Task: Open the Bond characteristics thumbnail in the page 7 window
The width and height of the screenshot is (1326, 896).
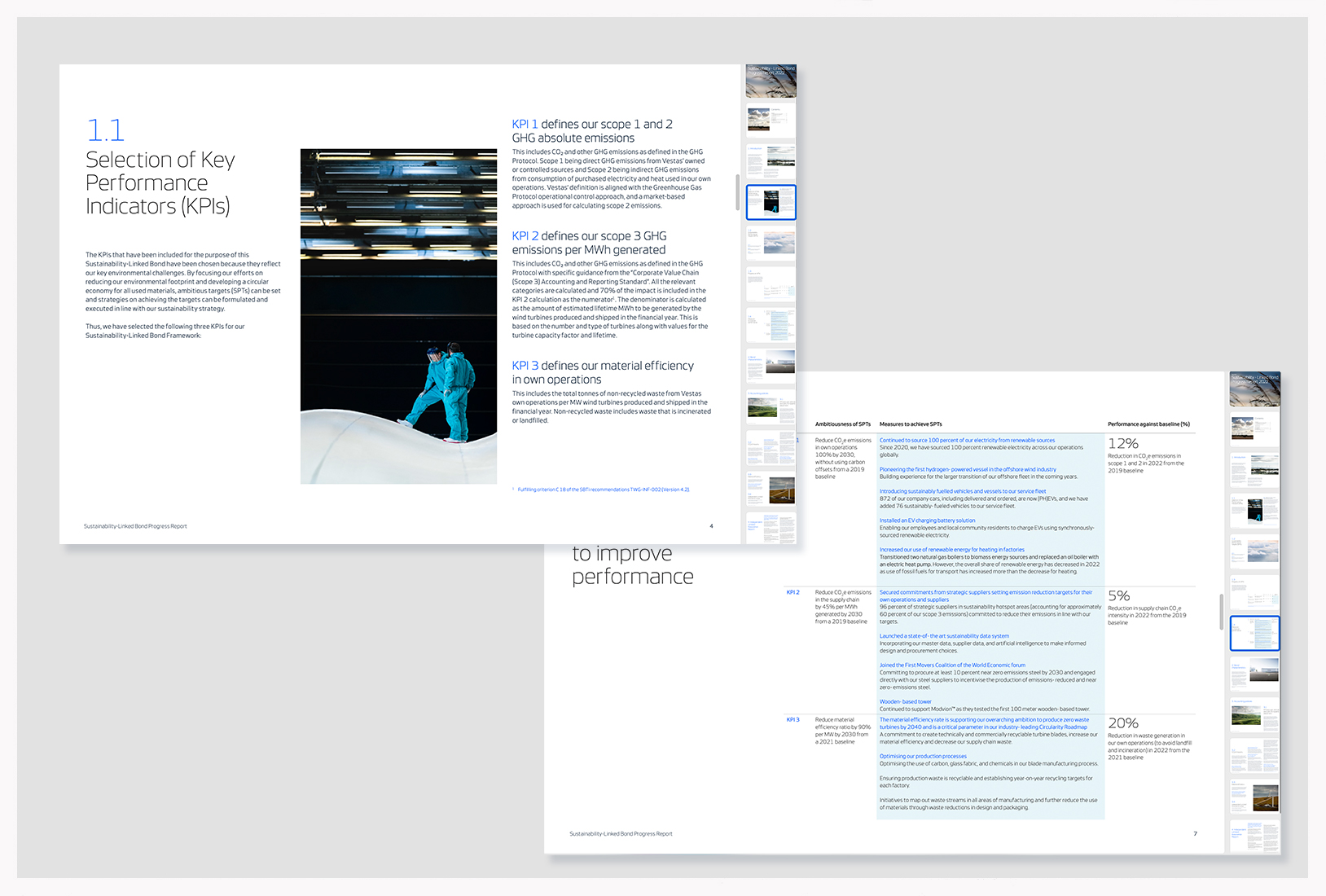Action: pos(1255,674)
